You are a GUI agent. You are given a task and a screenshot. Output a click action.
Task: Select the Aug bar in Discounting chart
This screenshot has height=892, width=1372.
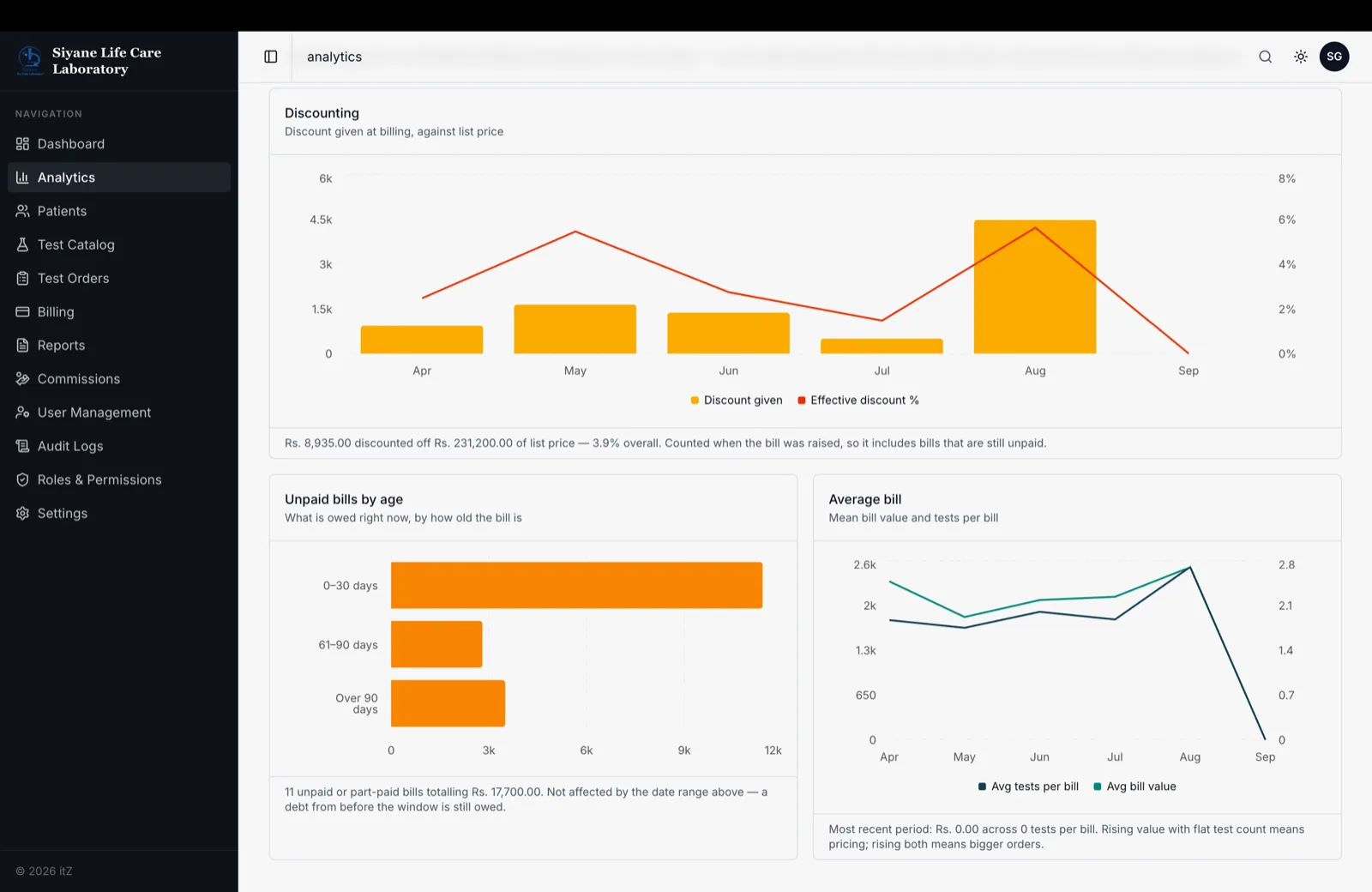click(x=1035, y=286)
